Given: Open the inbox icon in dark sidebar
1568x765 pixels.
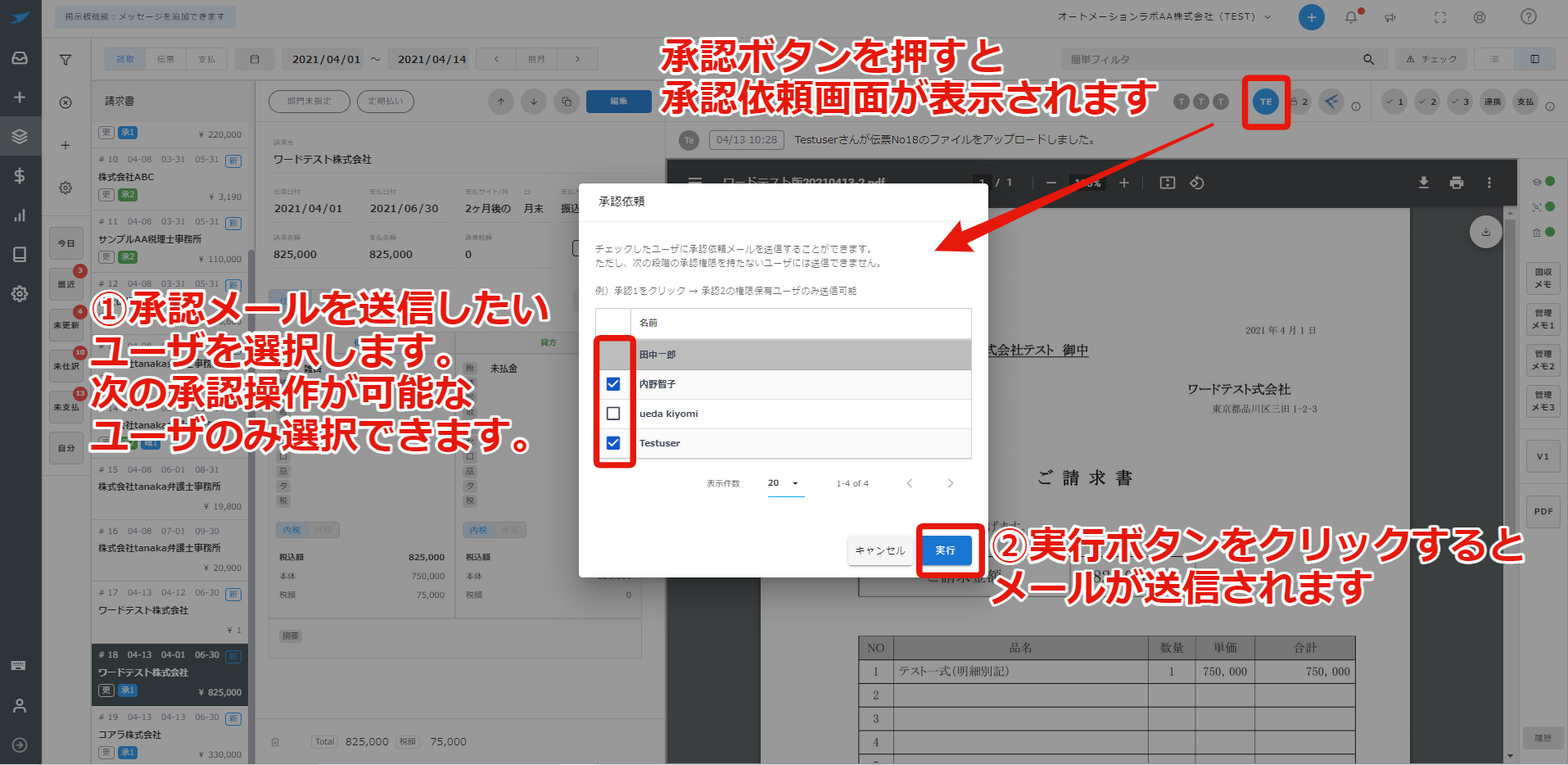Looking at the screenshot, I should coord(20,58).
